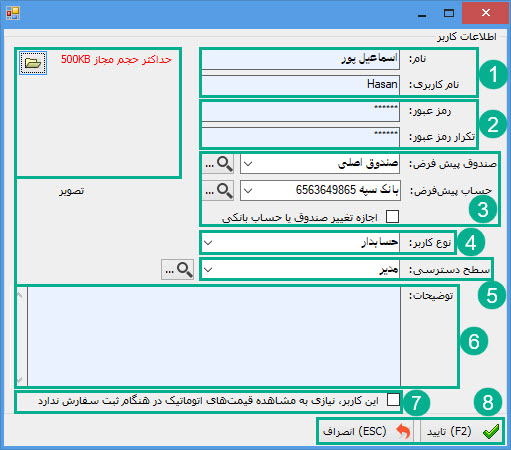Expand the صندوق پیش فرض dropdown

pyautogui.click(x=248, y=164)
